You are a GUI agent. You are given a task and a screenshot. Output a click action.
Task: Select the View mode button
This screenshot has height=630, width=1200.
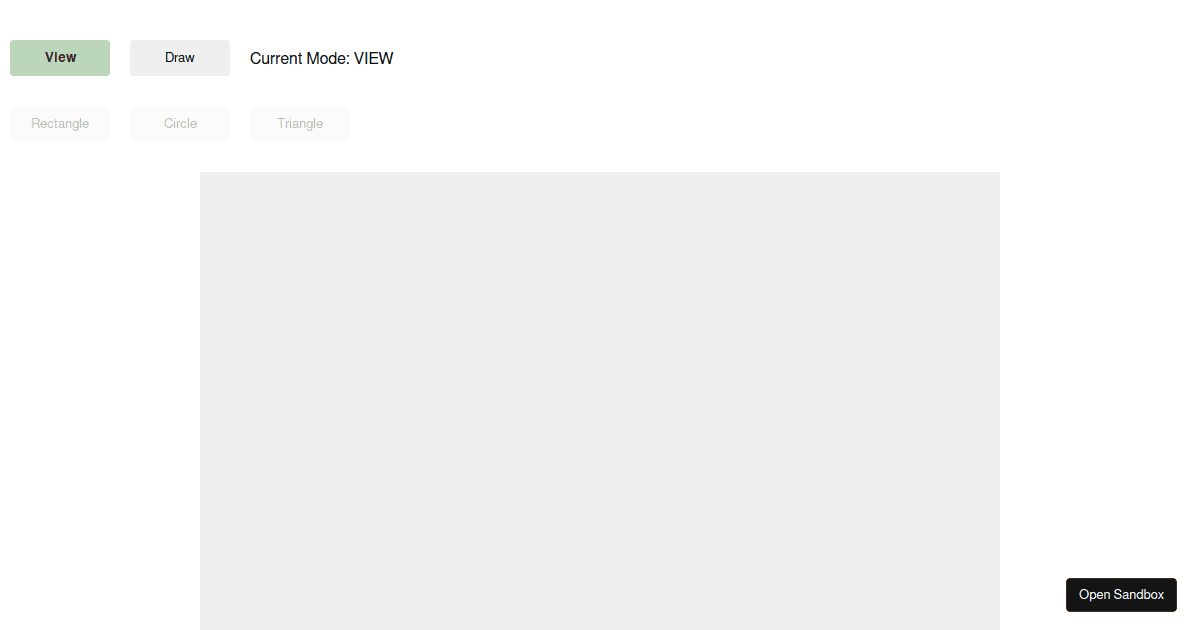[x=60, y=58]
